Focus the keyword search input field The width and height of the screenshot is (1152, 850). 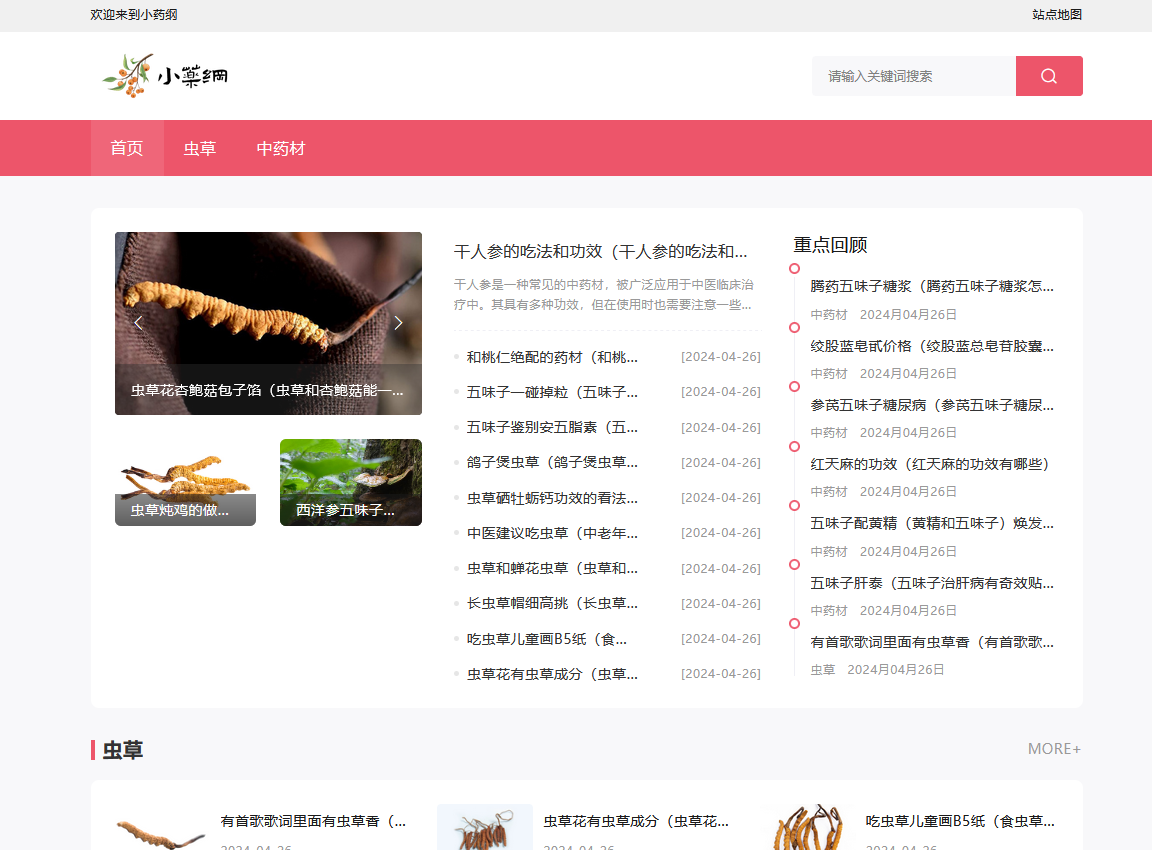point(913,76)
